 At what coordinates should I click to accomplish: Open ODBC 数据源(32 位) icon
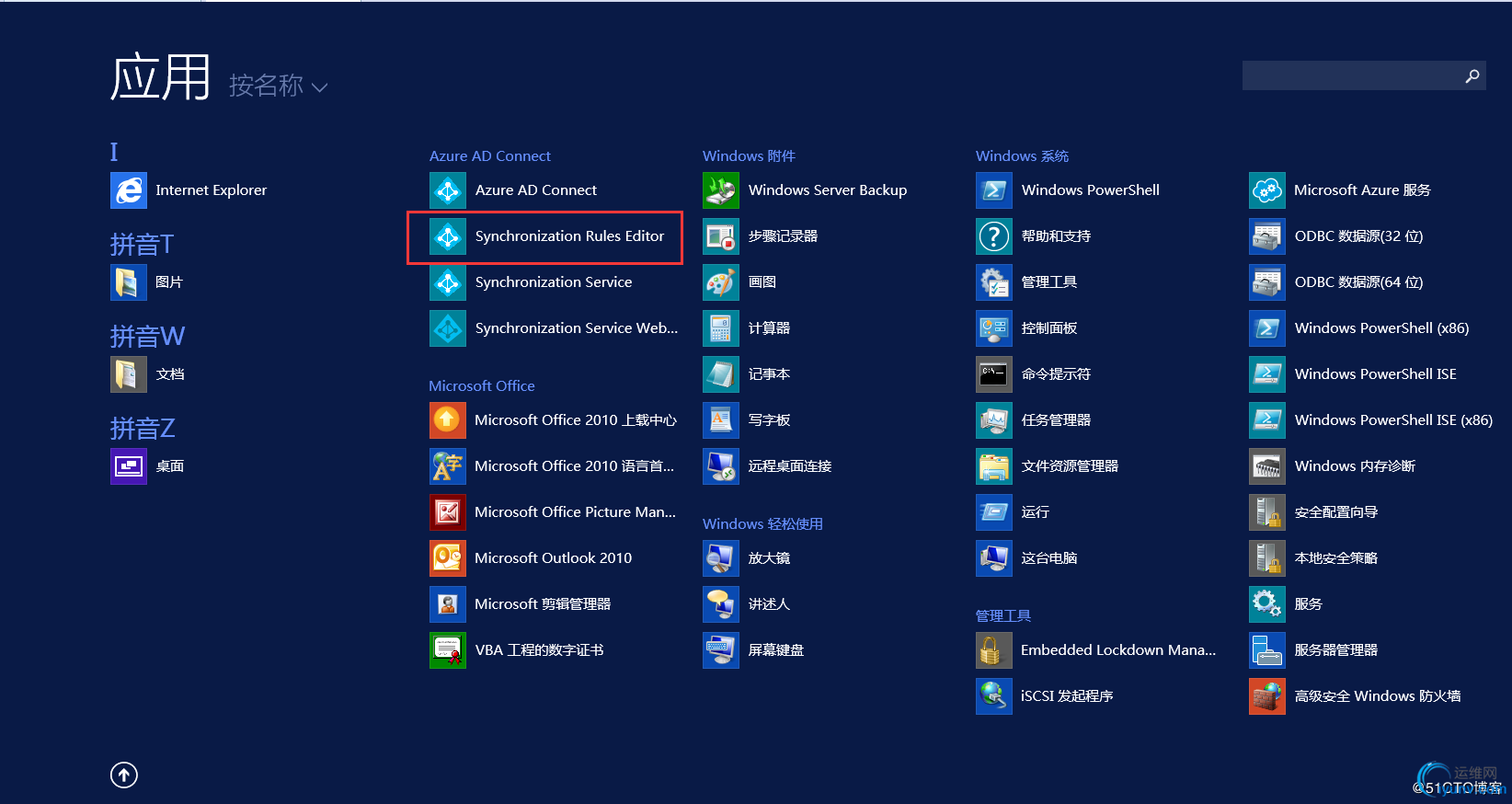[1267, 236]
